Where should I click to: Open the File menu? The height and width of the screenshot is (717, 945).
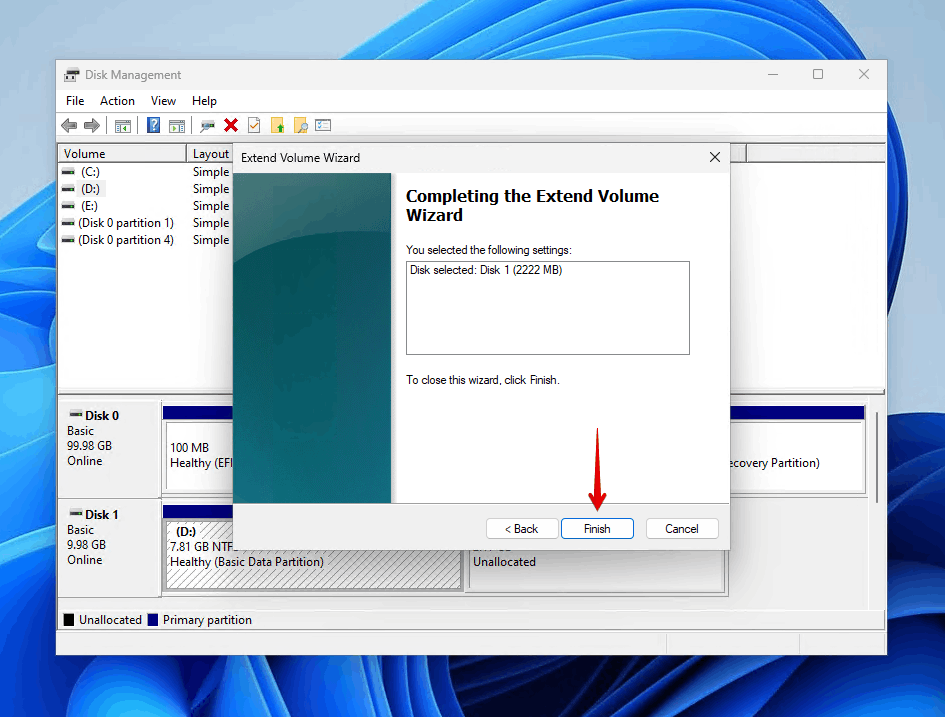(75, 101)
